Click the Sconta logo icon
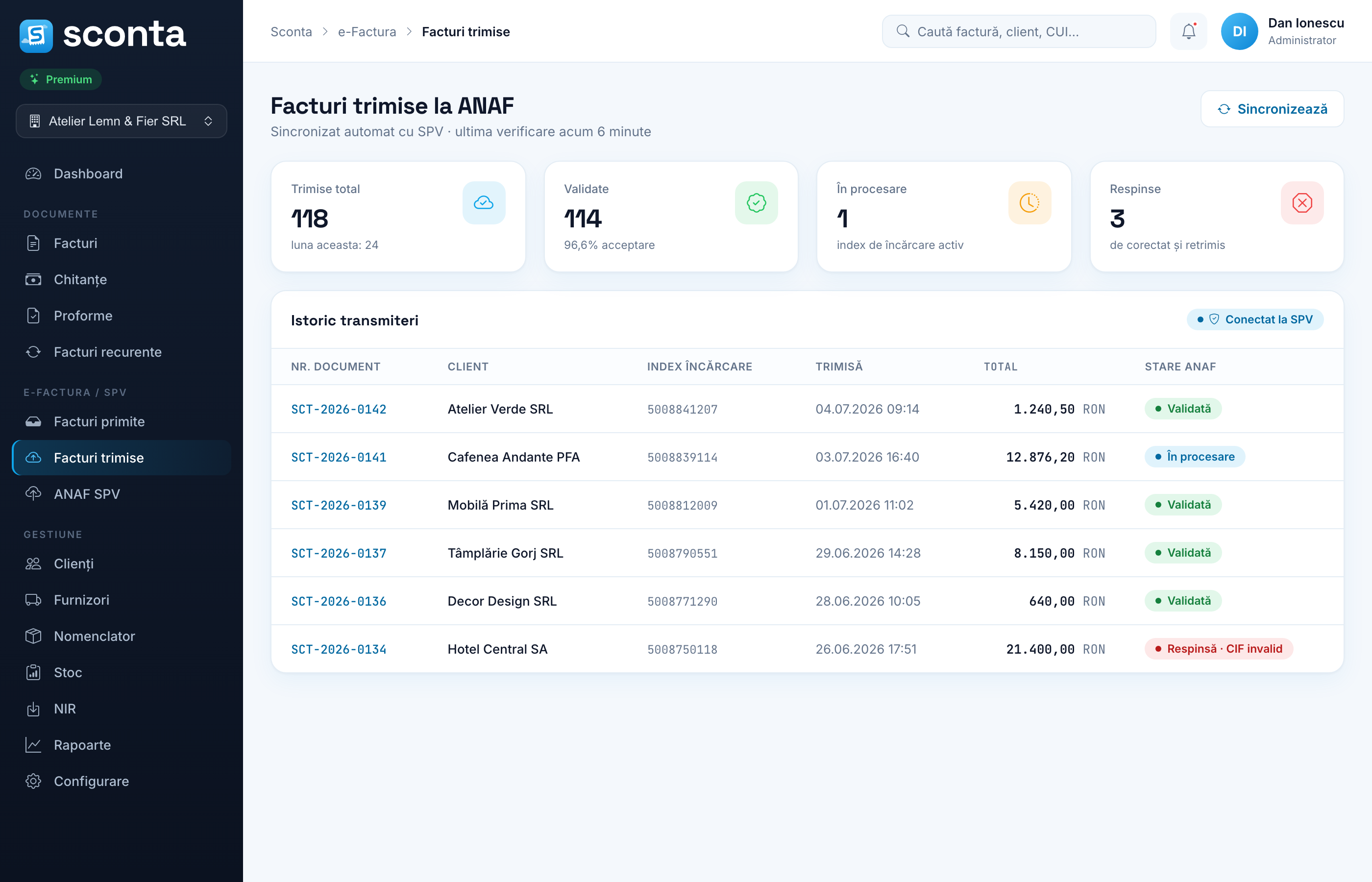The height and width of the screenshot is (882, 1372). click(x=36, y=35)
